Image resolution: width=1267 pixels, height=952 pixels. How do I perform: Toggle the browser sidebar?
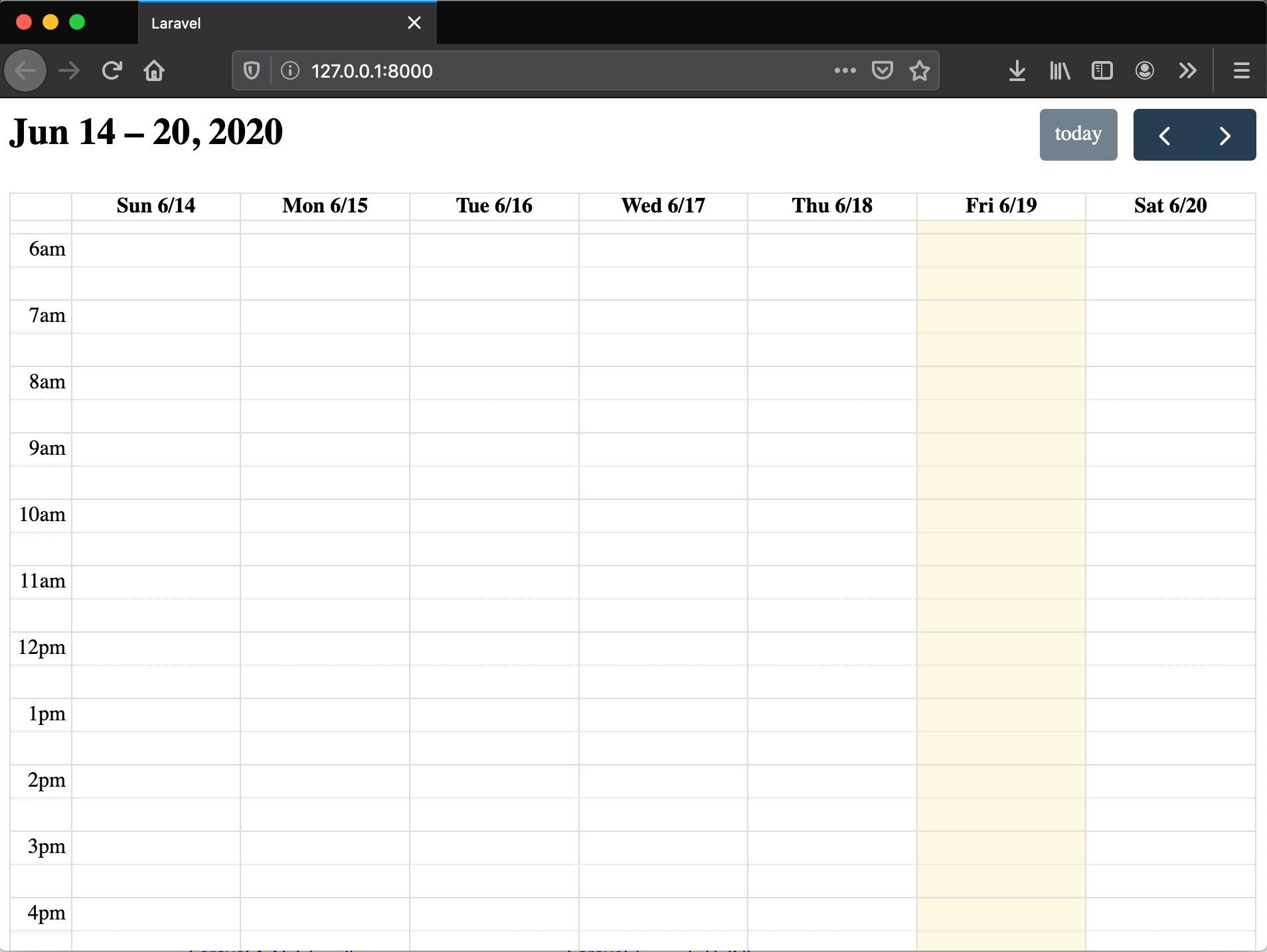1102,70
